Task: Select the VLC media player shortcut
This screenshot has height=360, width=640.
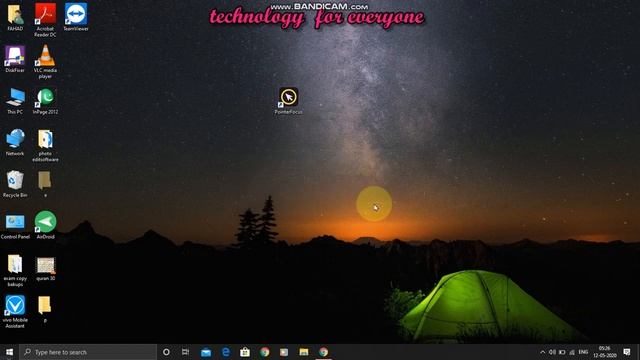Action: click(45, 62)
